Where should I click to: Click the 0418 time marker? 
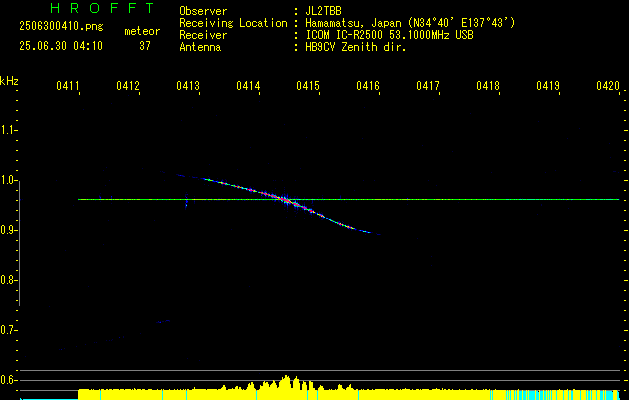coord(487,85)
